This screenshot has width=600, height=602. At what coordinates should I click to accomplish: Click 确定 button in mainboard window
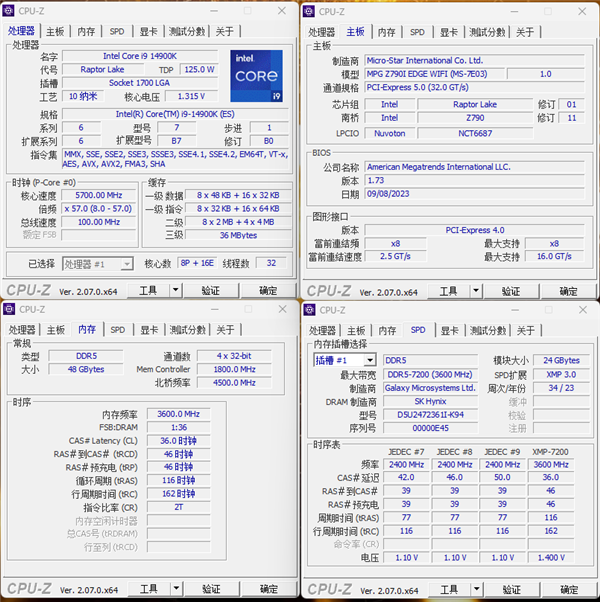569,291
